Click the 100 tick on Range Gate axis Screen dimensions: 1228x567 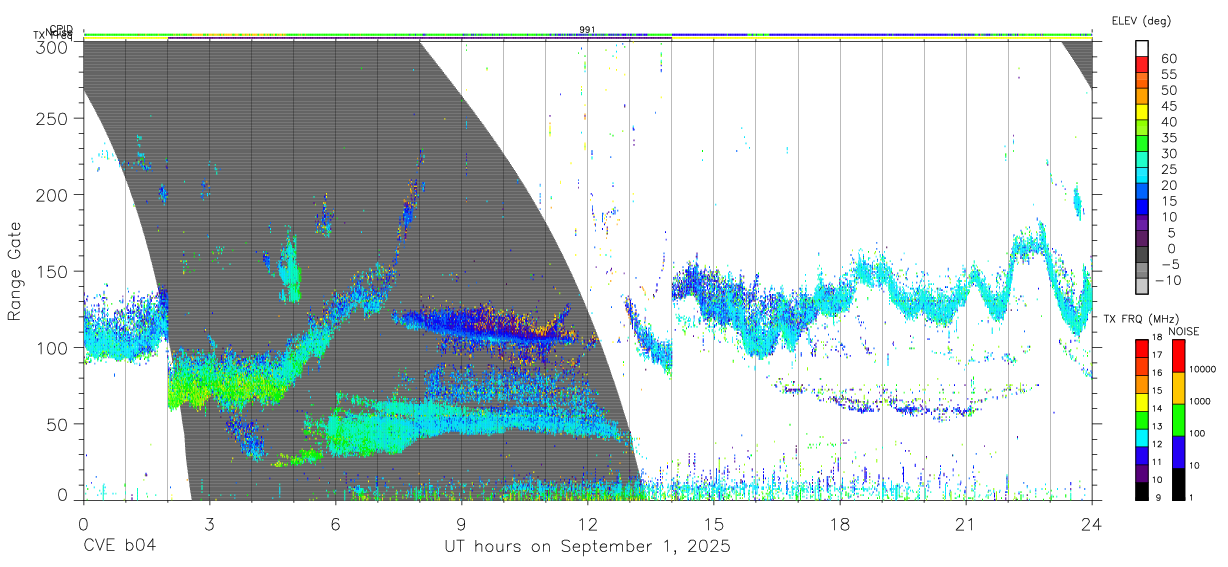[x=52, y=347]
